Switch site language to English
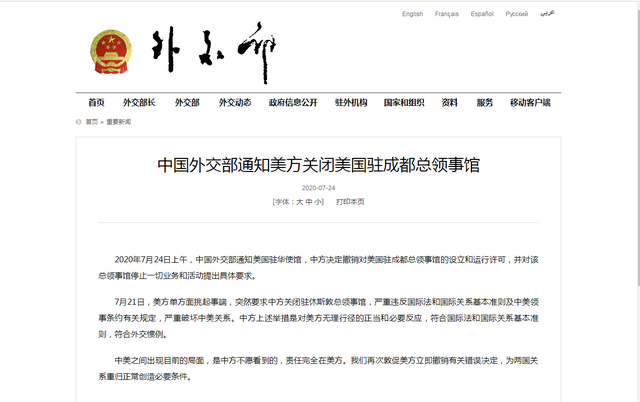This screenshot has height=402, width=640. (x=412, y=14)
